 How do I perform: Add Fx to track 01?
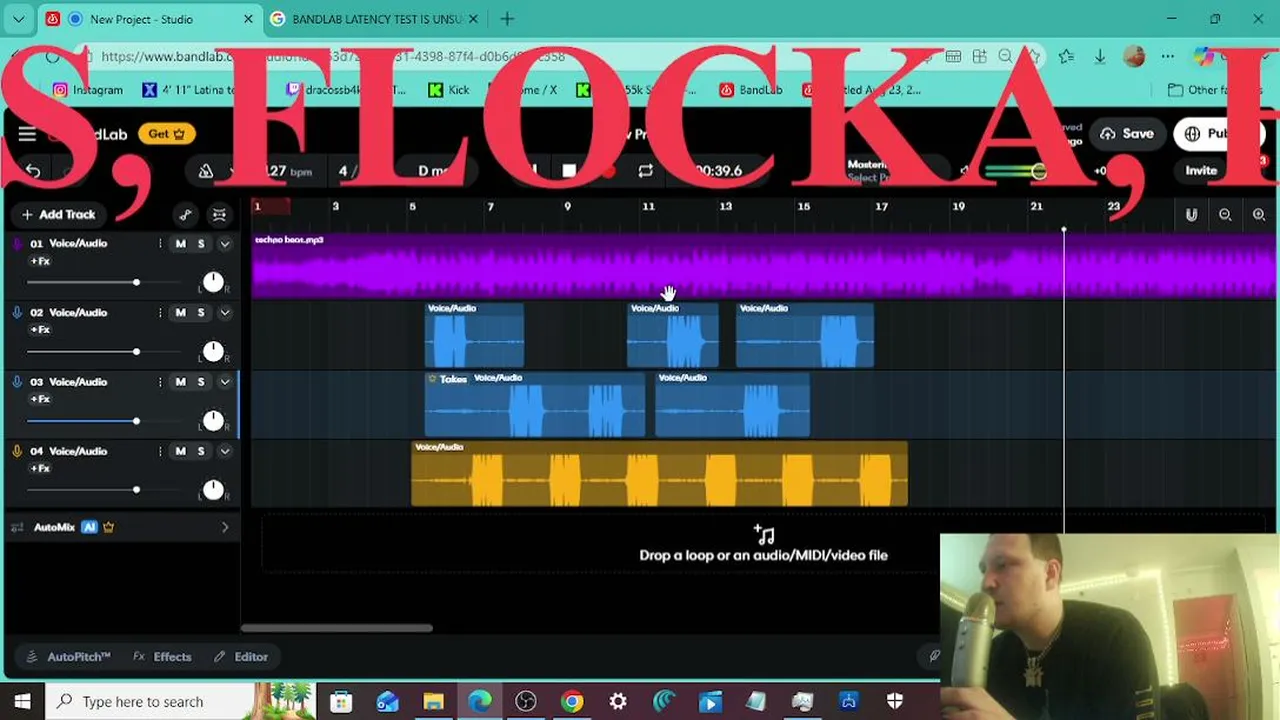[x=40, y=261]
